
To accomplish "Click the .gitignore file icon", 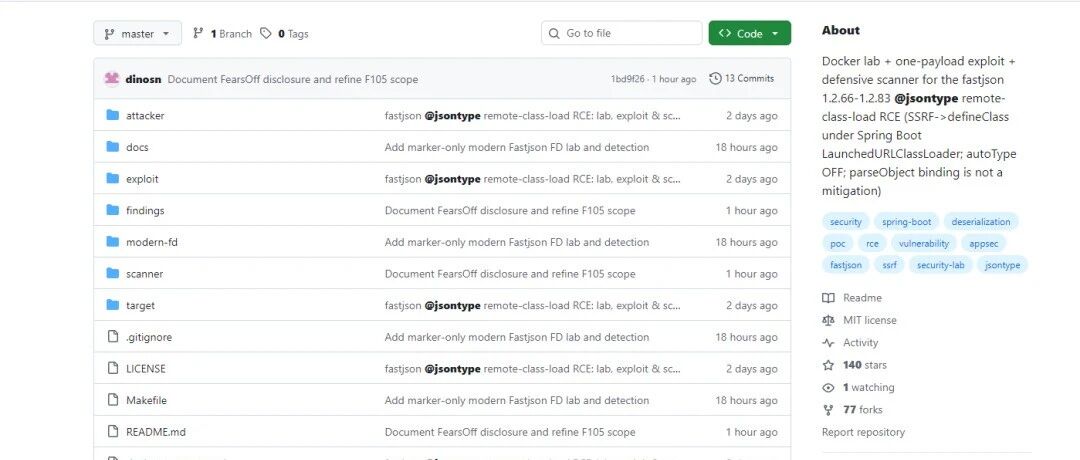I will click(113, 337).
